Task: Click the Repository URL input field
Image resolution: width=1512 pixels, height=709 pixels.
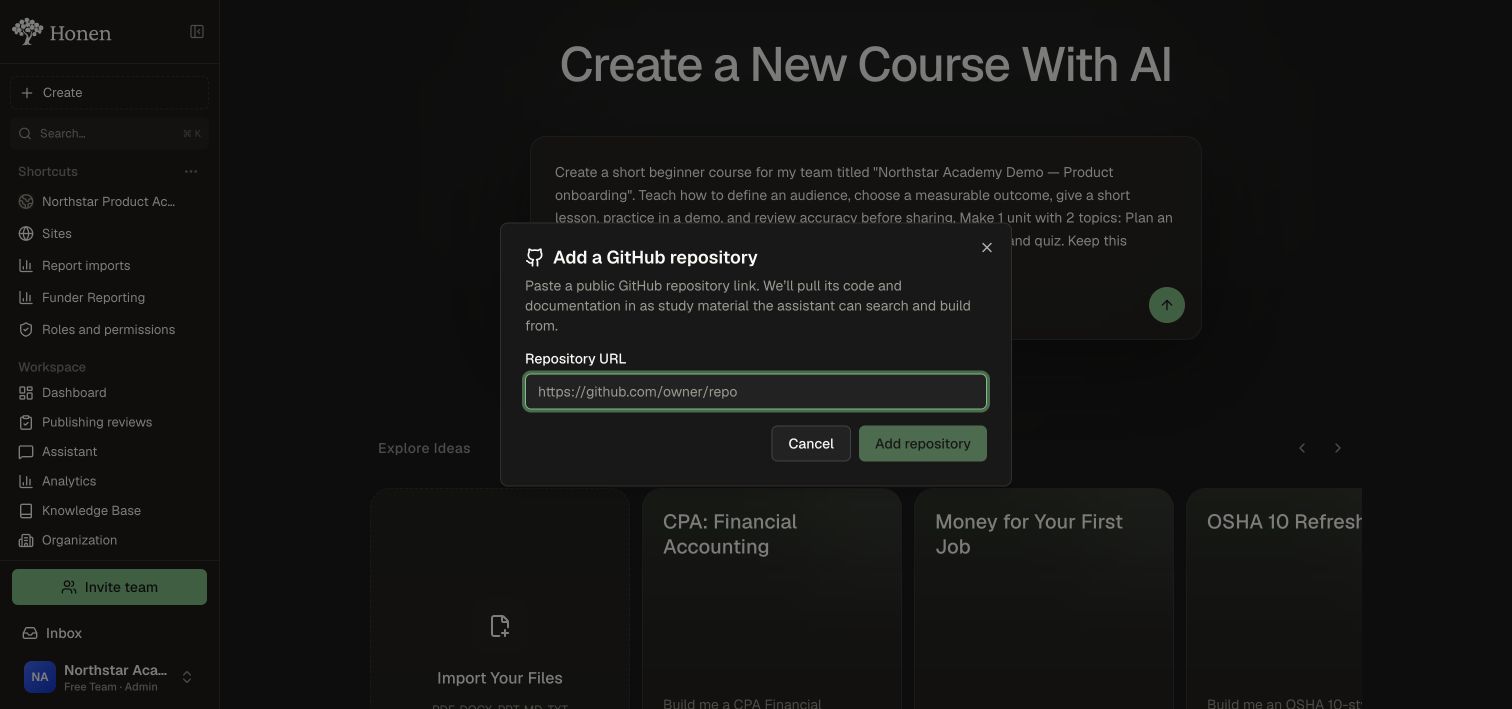Action: pyautogui.click(x=756, y=391)
